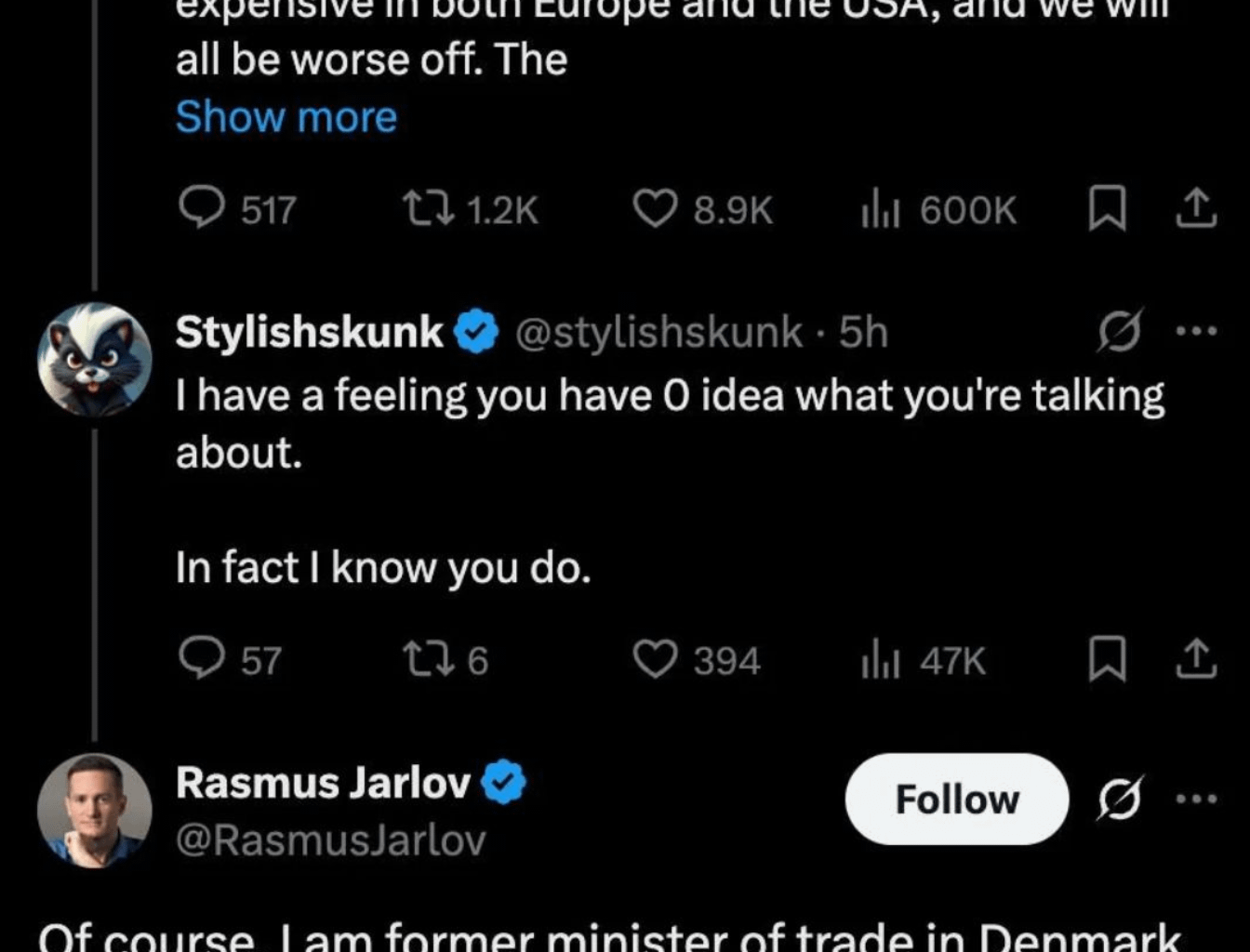
Task: Click the share icon on the first tweet
Action: click(x=1196, y=208)
